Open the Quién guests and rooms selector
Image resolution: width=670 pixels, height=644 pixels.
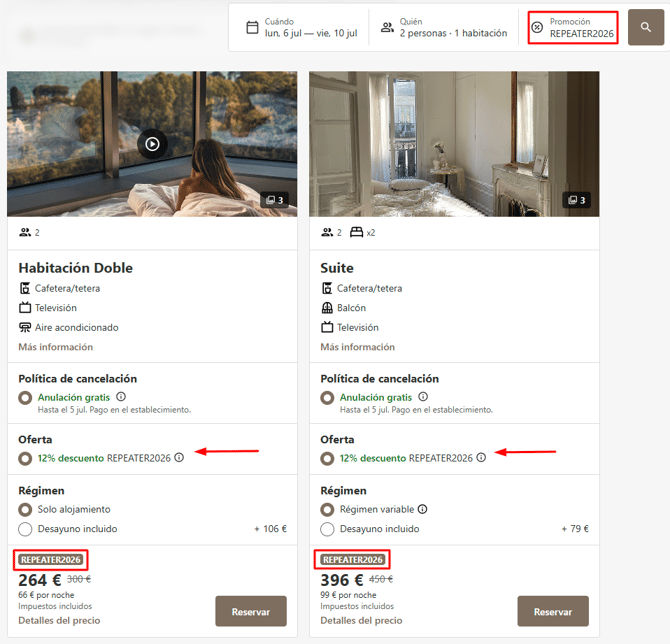point(444,27)
